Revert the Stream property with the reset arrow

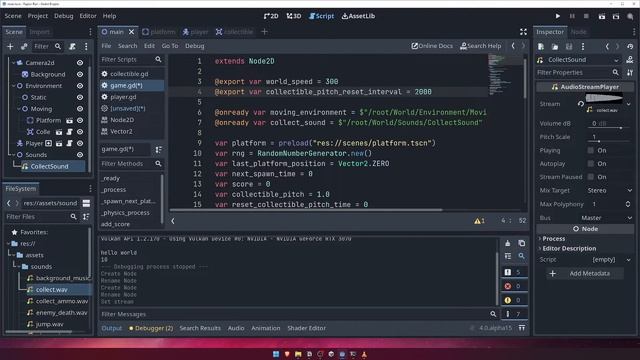click(580, 104)
